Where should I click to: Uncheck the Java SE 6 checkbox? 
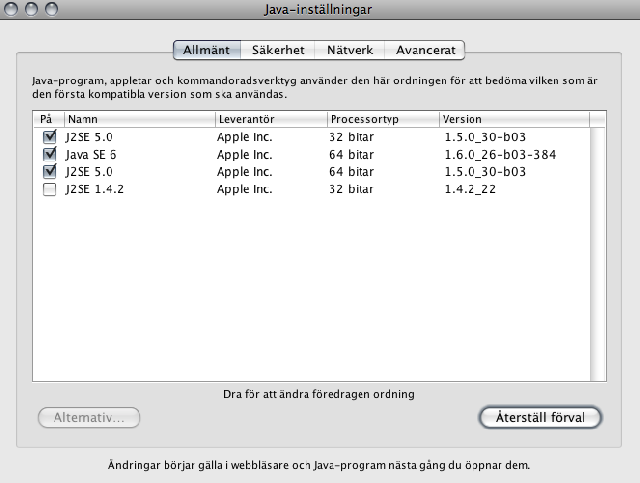point(49,154)
